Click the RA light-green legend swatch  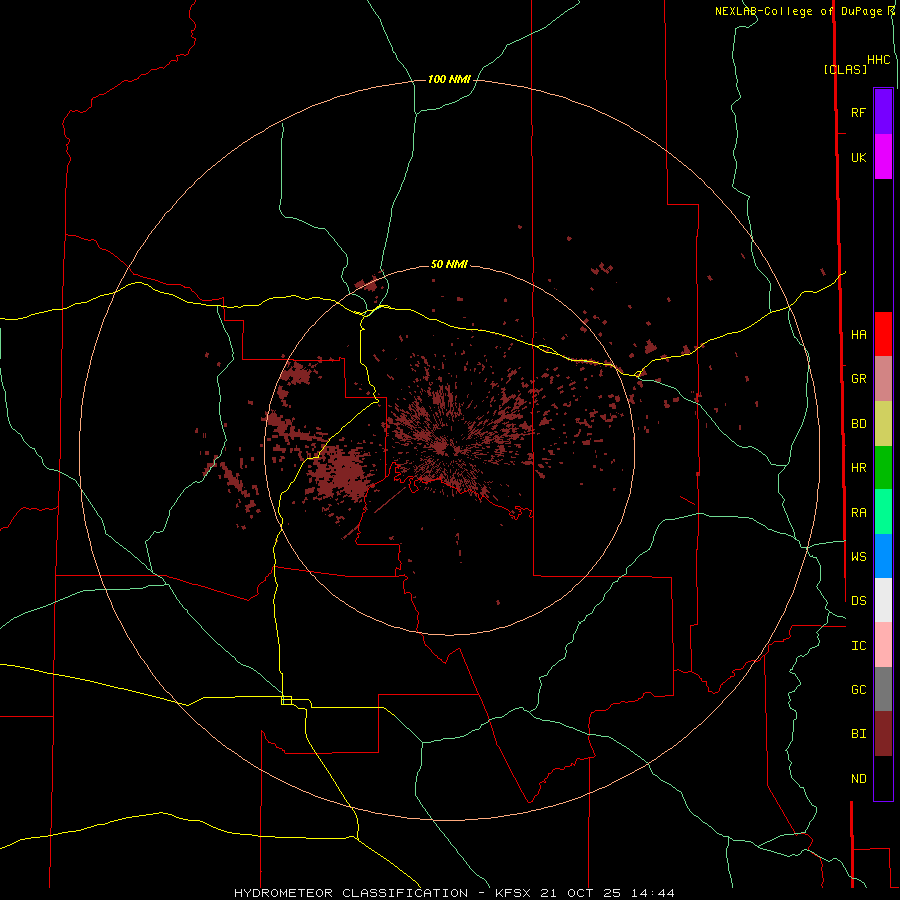[883, 512]
